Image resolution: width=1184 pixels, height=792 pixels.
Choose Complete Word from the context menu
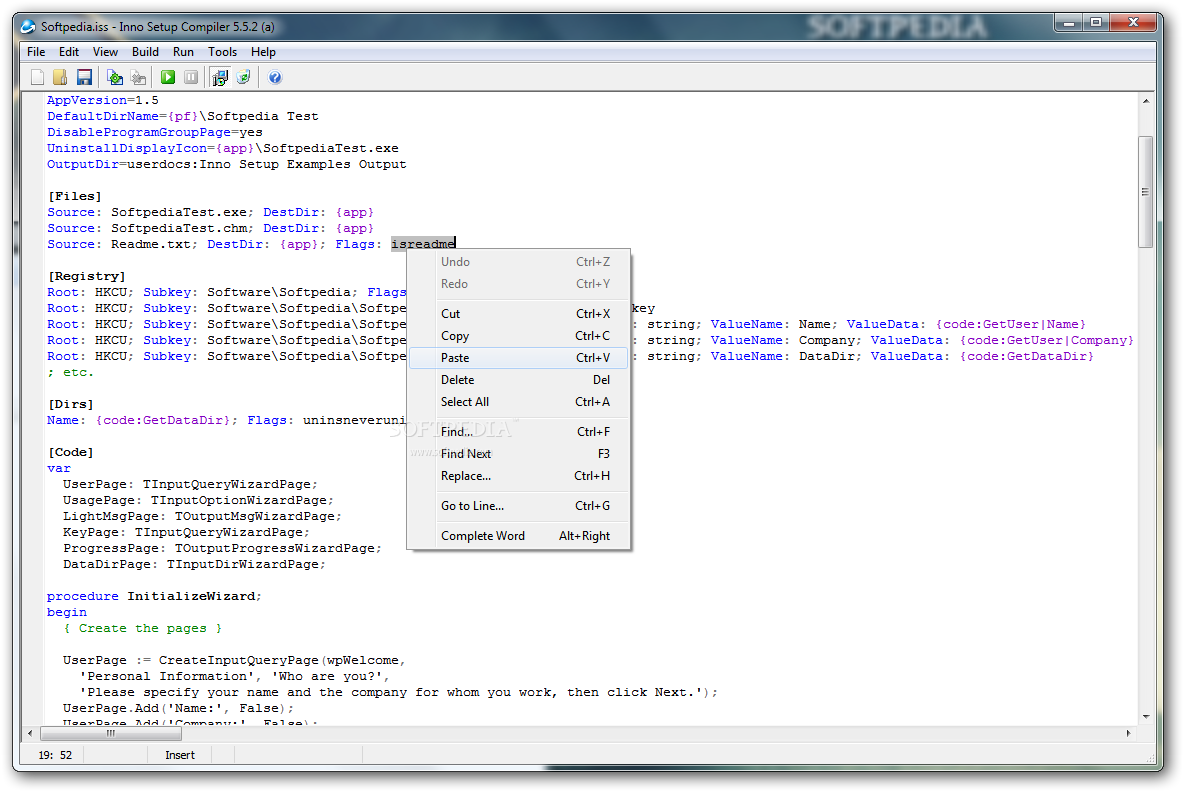(x=518, y=535)
